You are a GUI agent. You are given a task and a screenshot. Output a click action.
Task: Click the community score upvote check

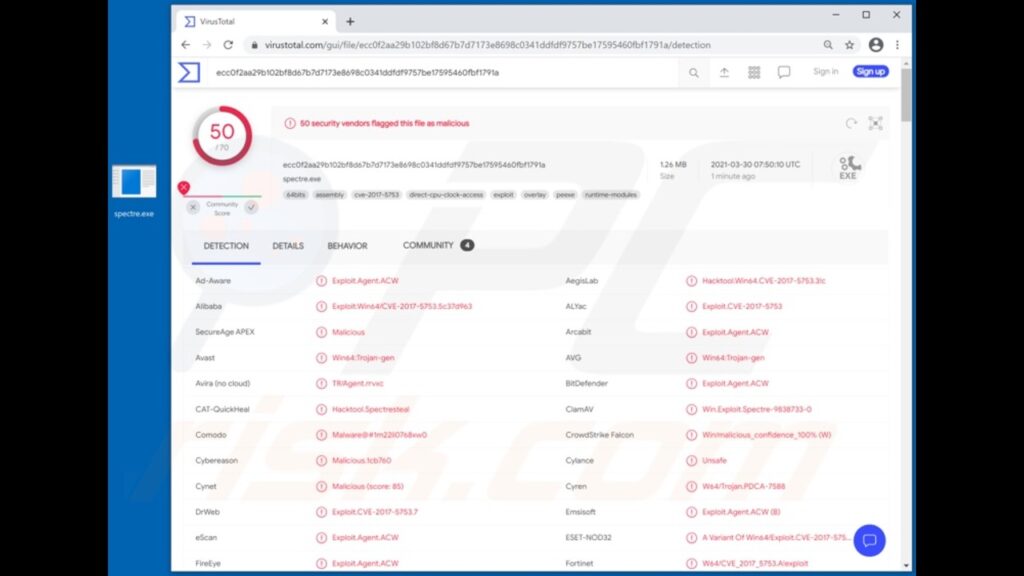tap(251, 207)
